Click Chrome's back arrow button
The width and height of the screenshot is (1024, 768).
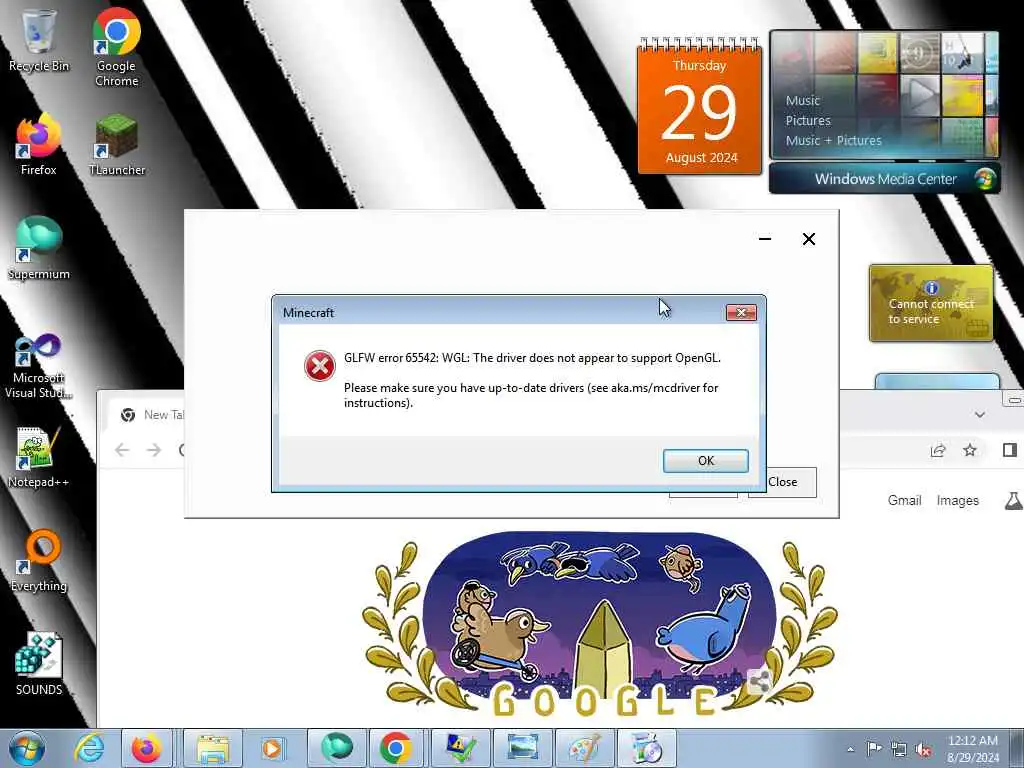pyautogui.click(x=122, y=450)
